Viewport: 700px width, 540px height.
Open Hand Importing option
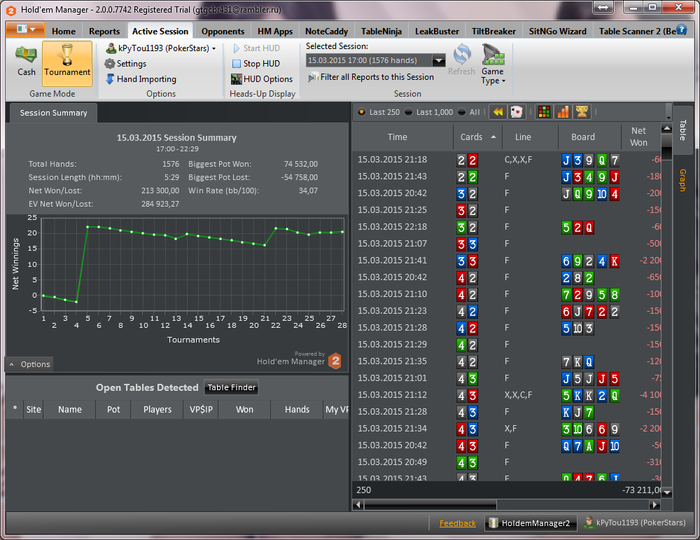[x=141, y=79]
